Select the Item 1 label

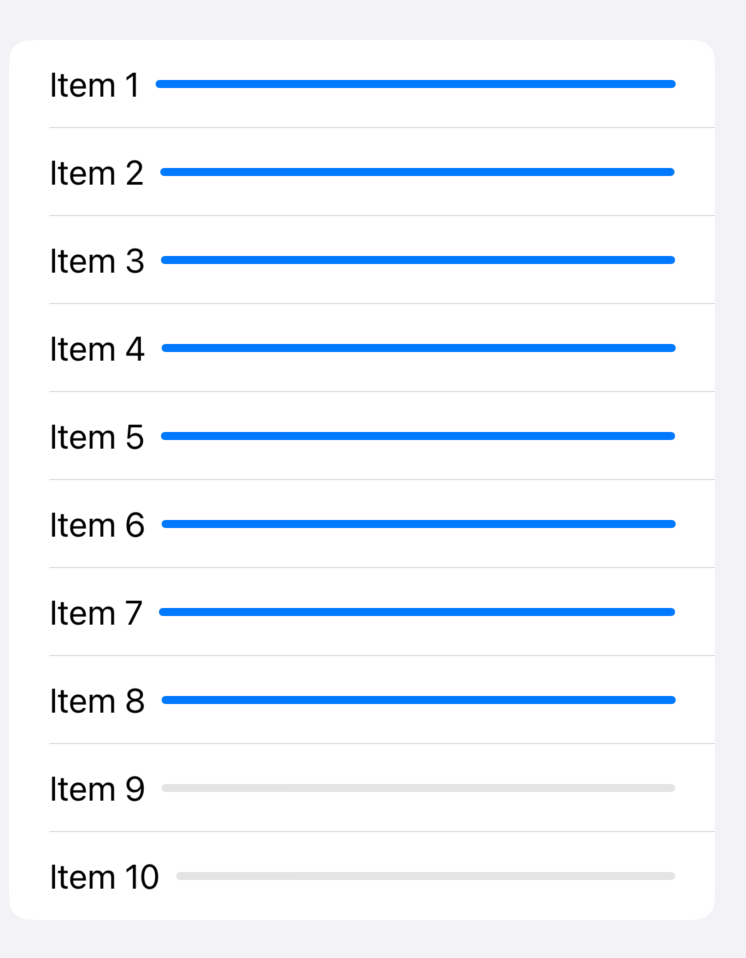tap(95, 86)
